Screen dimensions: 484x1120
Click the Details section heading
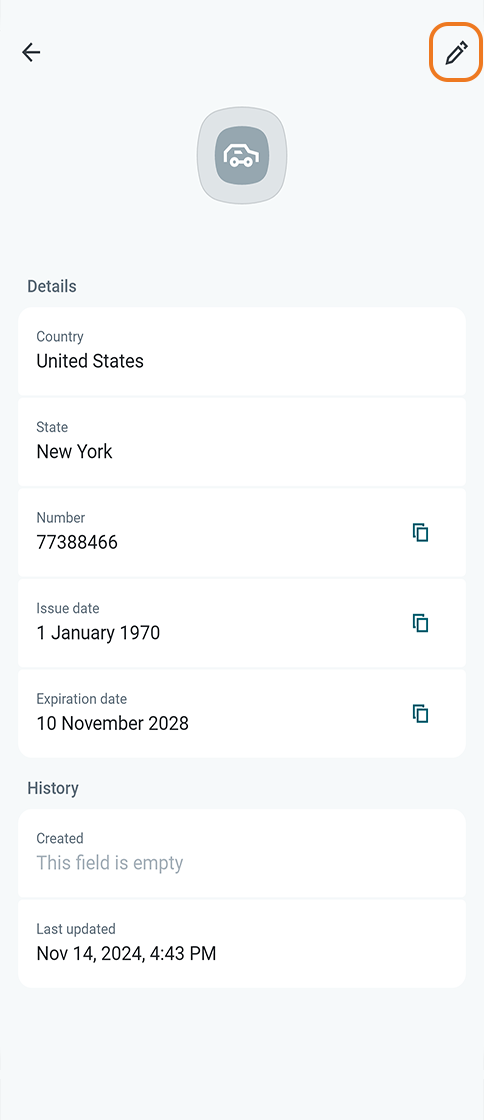point(51,286)
